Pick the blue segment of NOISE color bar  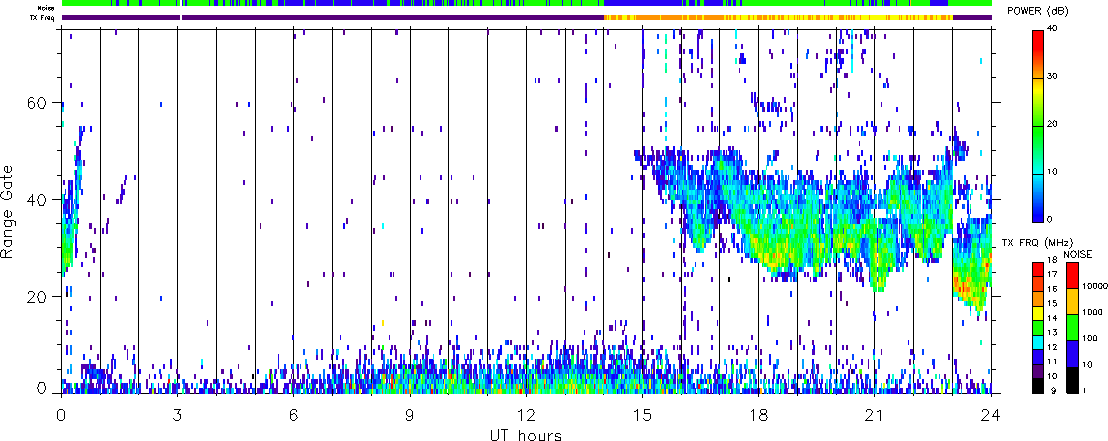click(1072, 354)
